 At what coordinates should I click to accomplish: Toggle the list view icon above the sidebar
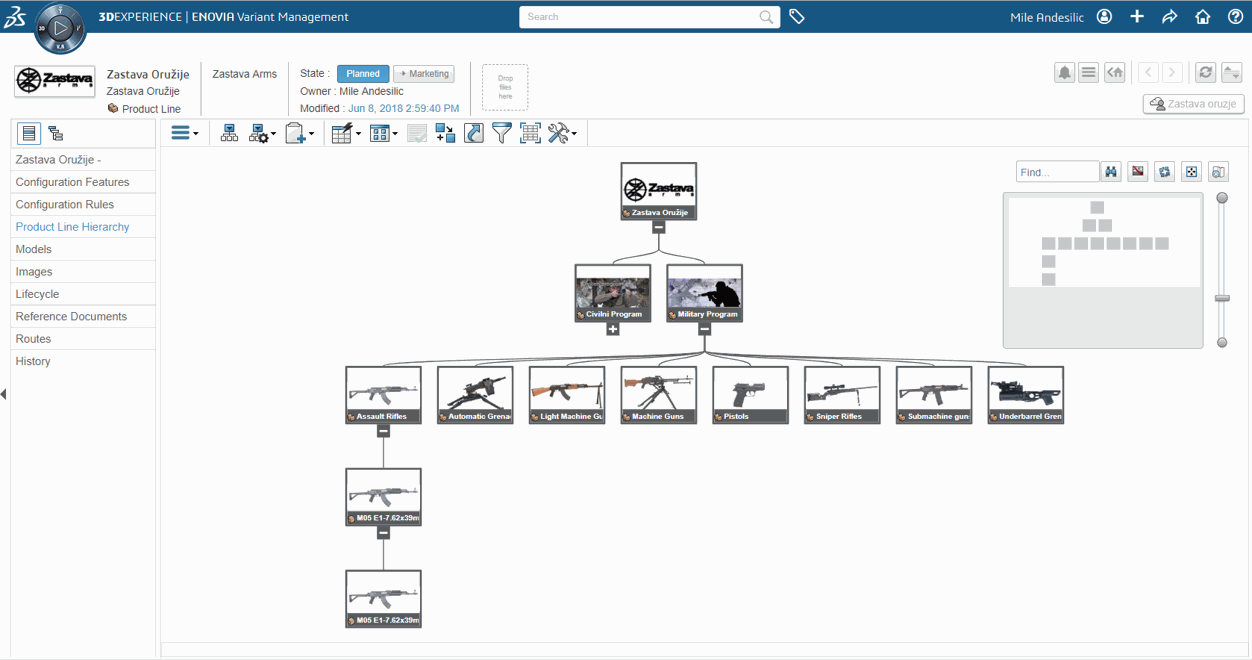click(29, 132)
